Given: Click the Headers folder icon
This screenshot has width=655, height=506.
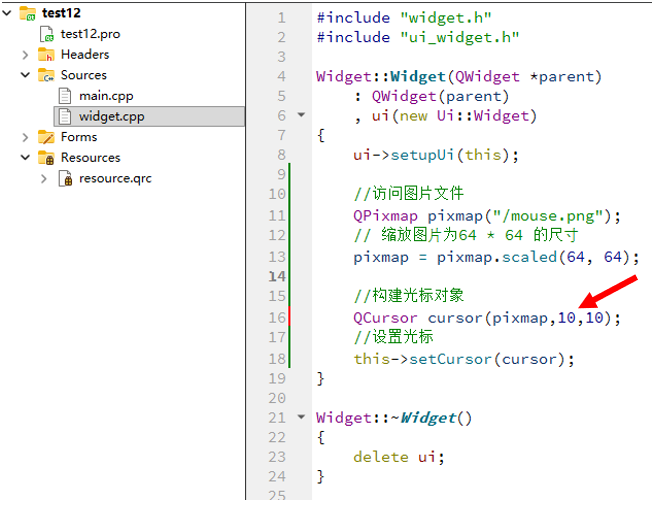Looking at the screenshot, I should click(x=46, y=54).
